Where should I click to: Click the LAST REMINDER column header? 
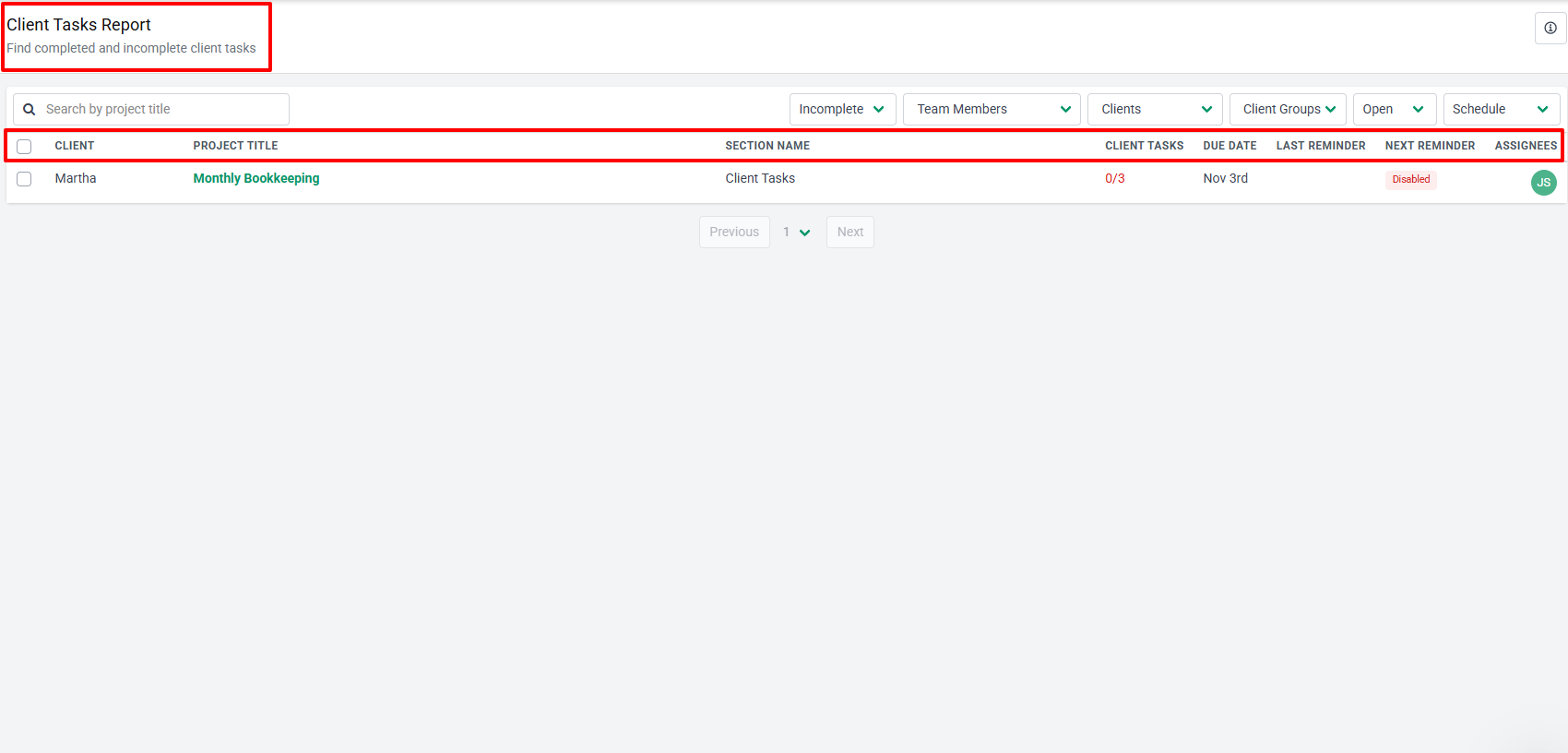(1321, 146)
